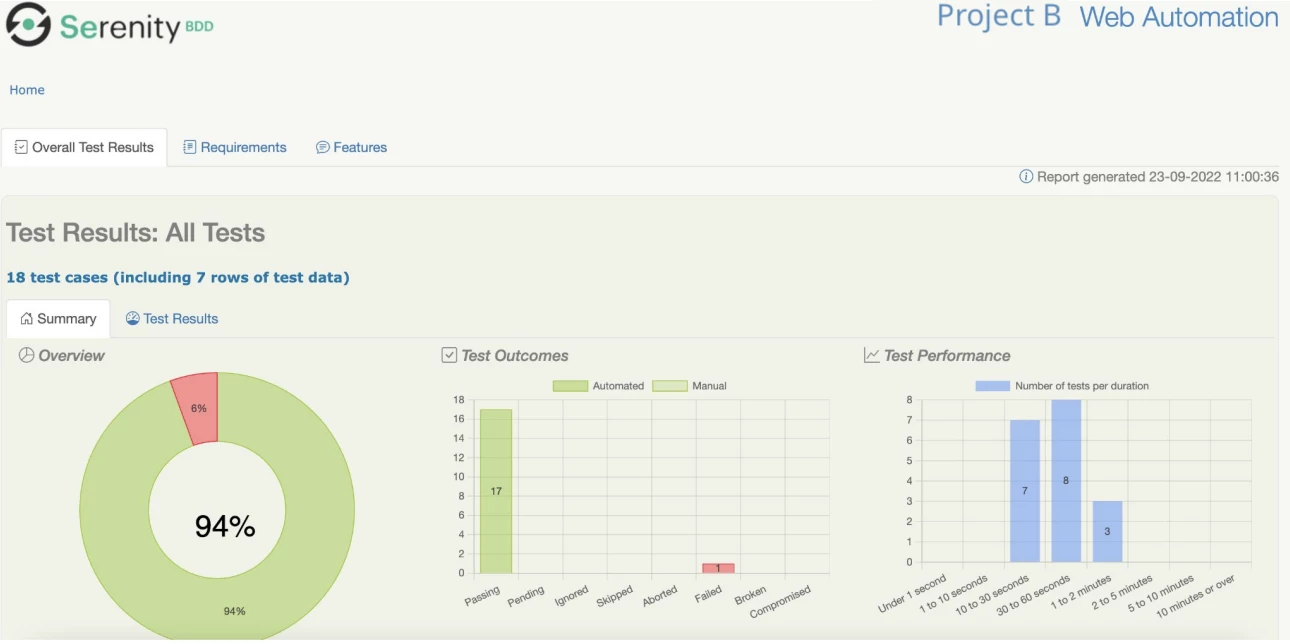Click the home icon on Summary tab
The image size is (1290, 644).
27,319
